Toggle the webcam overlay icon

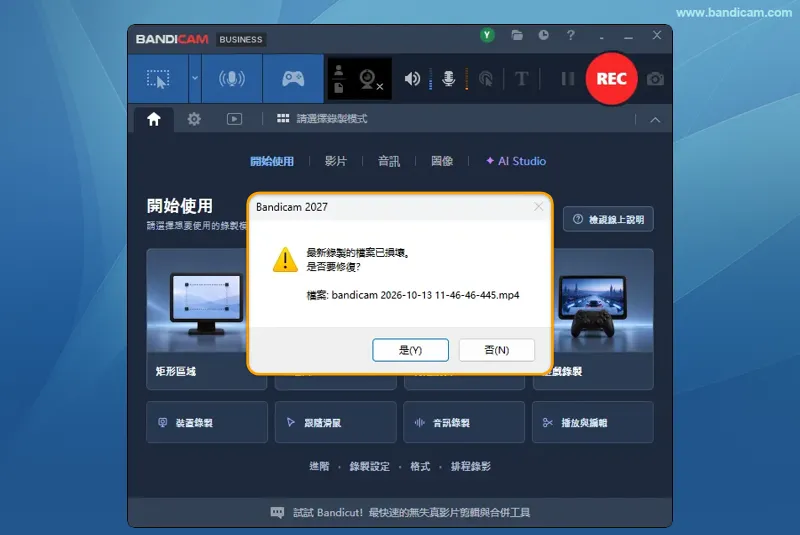pyautogui.click(x=370, y=80)
